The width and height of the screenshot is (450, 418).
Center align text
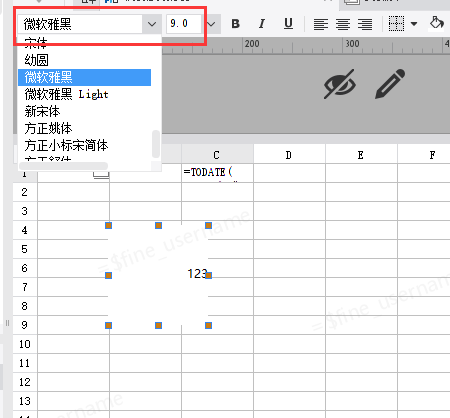[343, 24]
